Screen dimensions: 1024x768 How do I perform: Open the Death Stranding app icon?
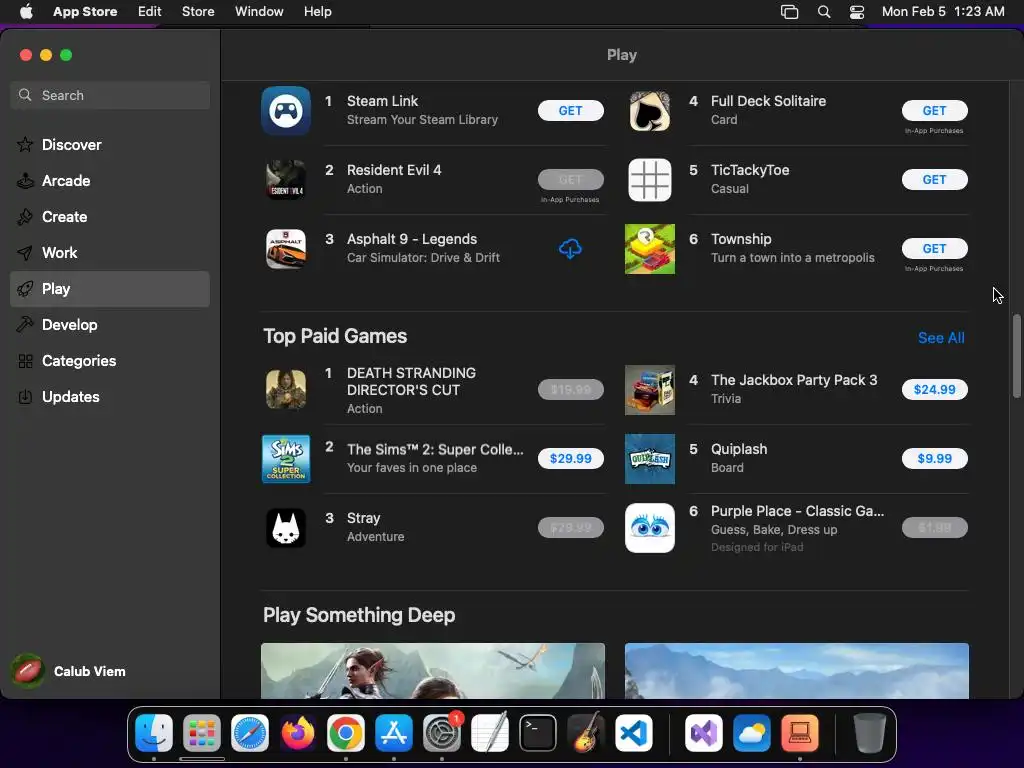coord(286,390)
